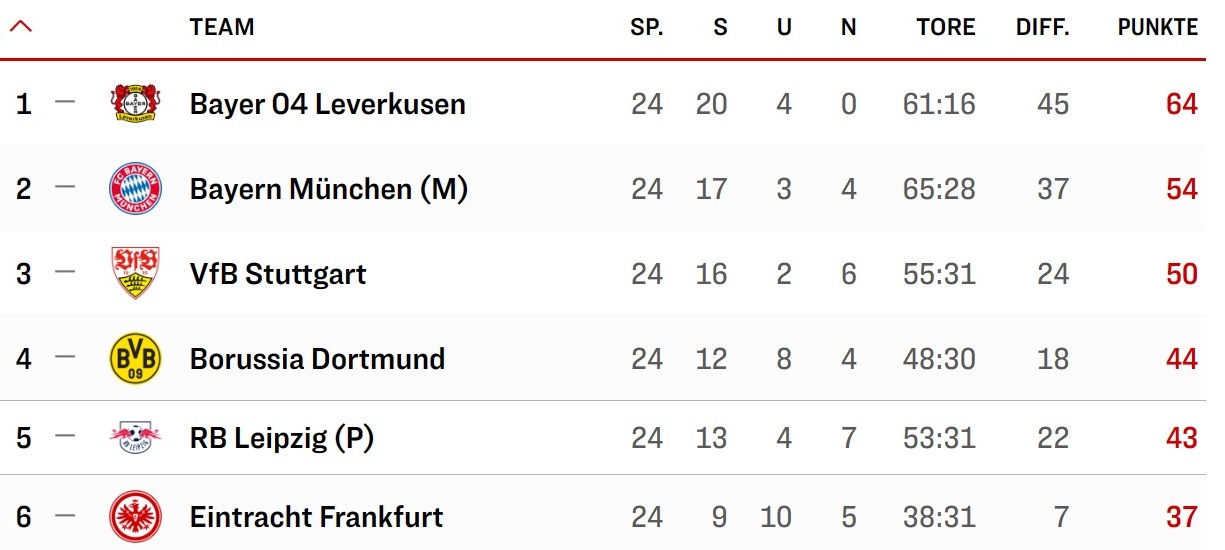The width and height of the screenshot is (1225, 550).
Task: Open the RB Leipzig (P) team link
Action: coord(282,438)
